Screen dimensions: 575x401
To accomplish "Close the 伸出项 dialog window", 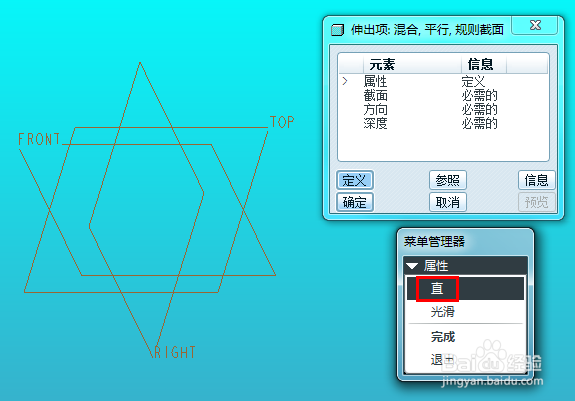I will 535,25.
